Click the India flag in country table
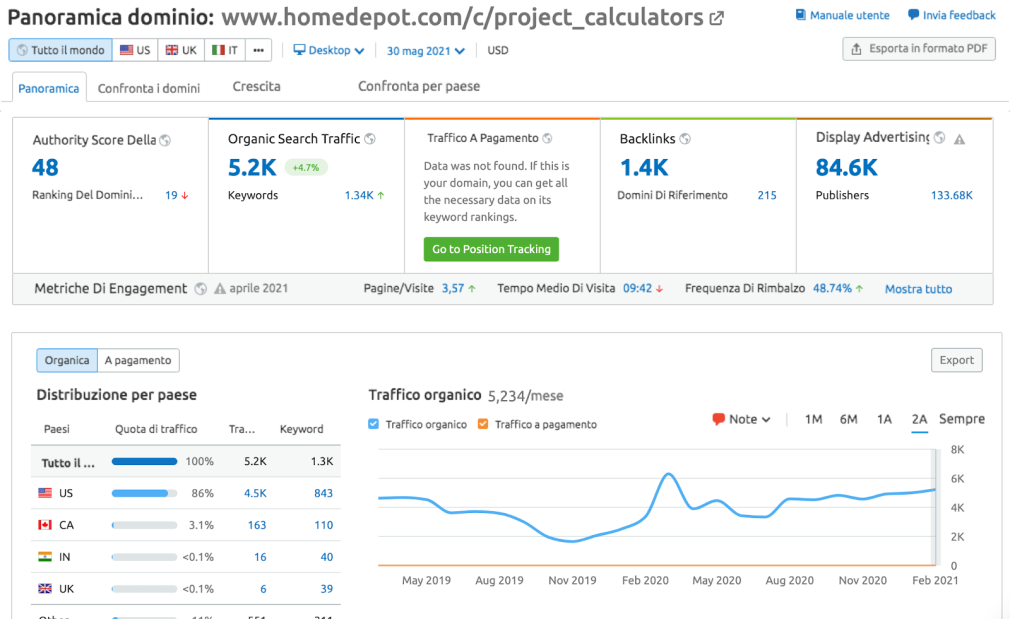1010x619 pixels. pos(45,557)
